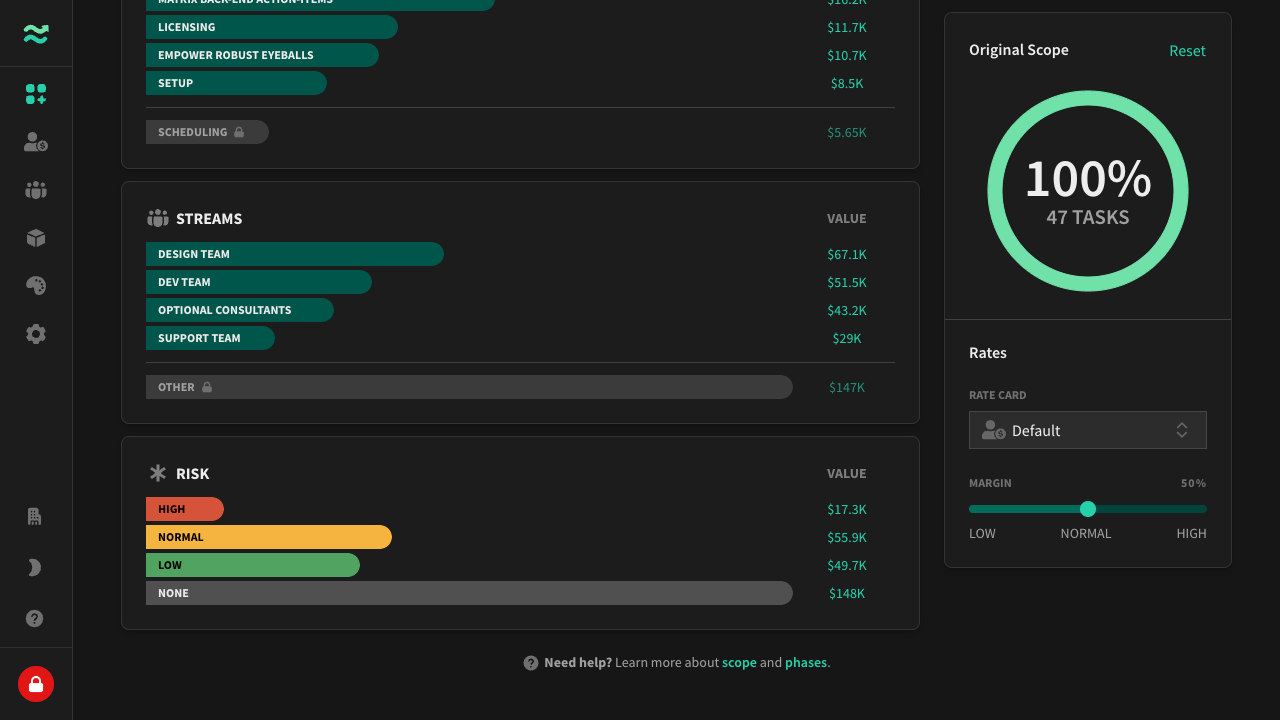
Task: Click the margin slider handle
Action: pos(1088,509)
